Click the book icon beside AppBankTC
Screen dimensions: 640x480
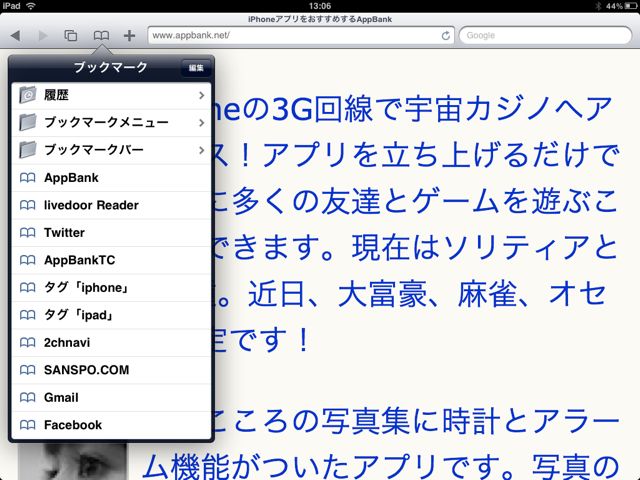27,260
